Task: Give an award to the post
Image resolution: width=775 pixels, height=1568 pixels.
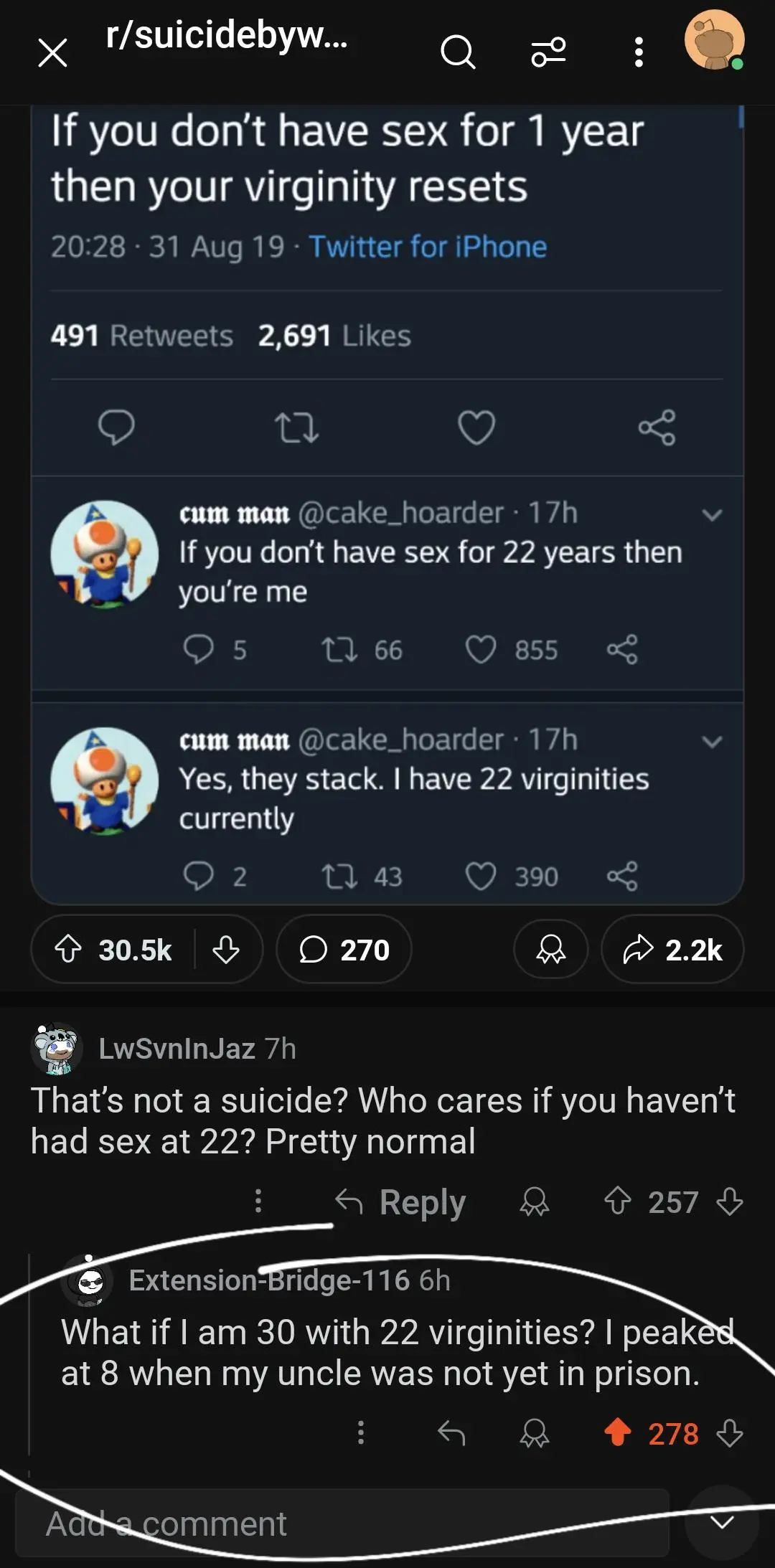Action: (550, 950)
